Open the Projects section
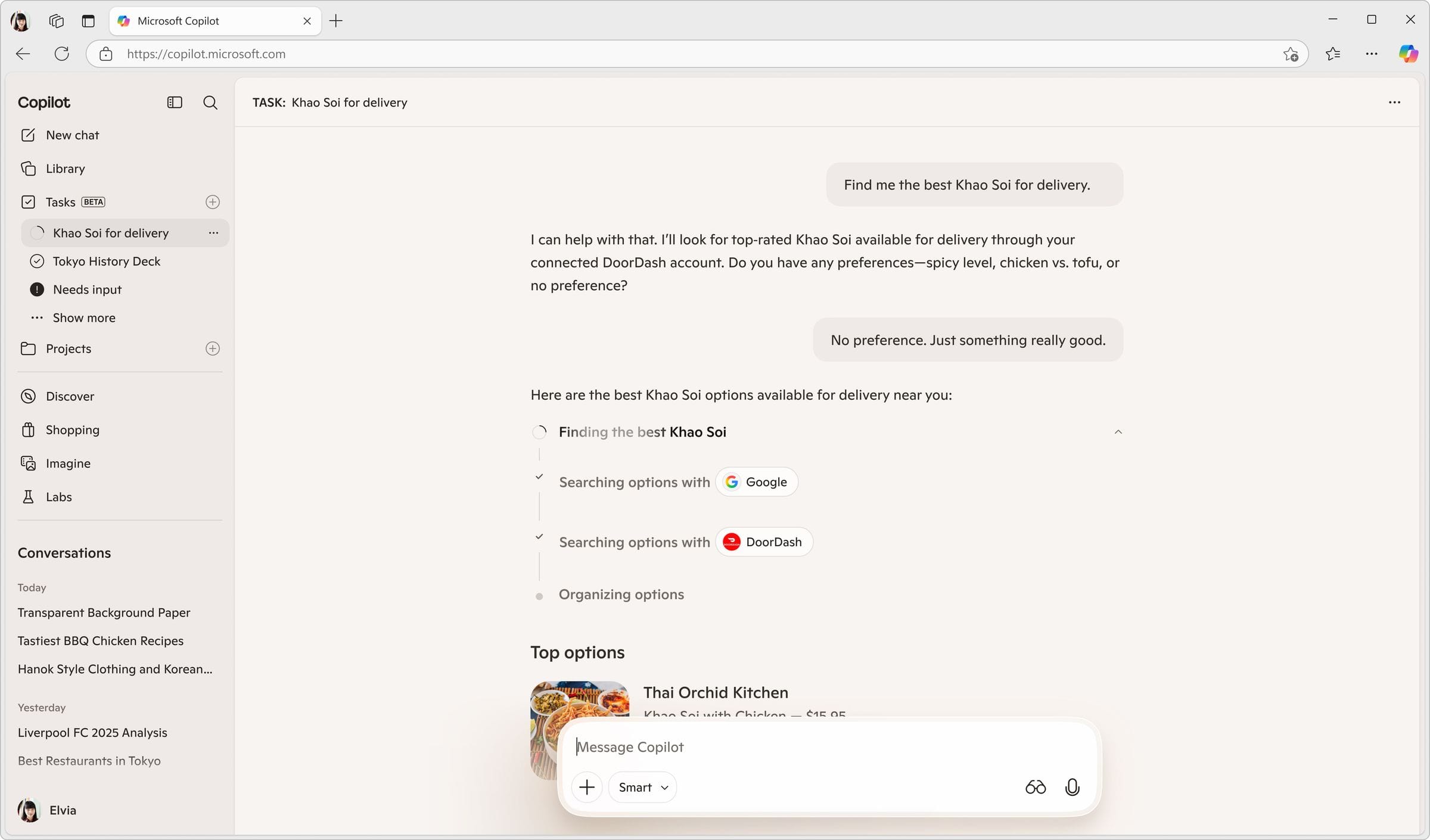The image size is (1430, 840). coord(57,349)
